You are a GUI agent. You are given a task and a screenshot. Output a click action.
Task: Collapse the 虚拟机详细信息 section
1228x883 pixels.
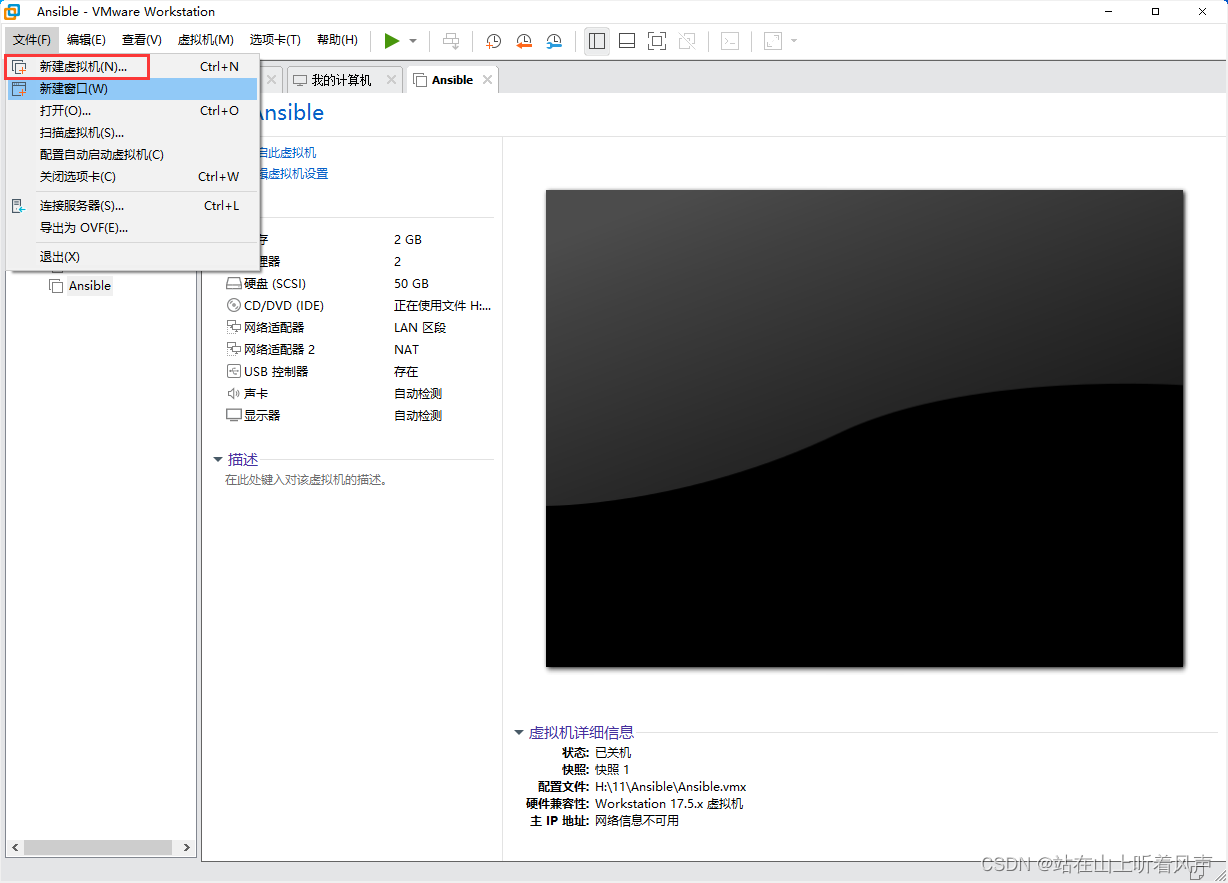tap(519, 733)
